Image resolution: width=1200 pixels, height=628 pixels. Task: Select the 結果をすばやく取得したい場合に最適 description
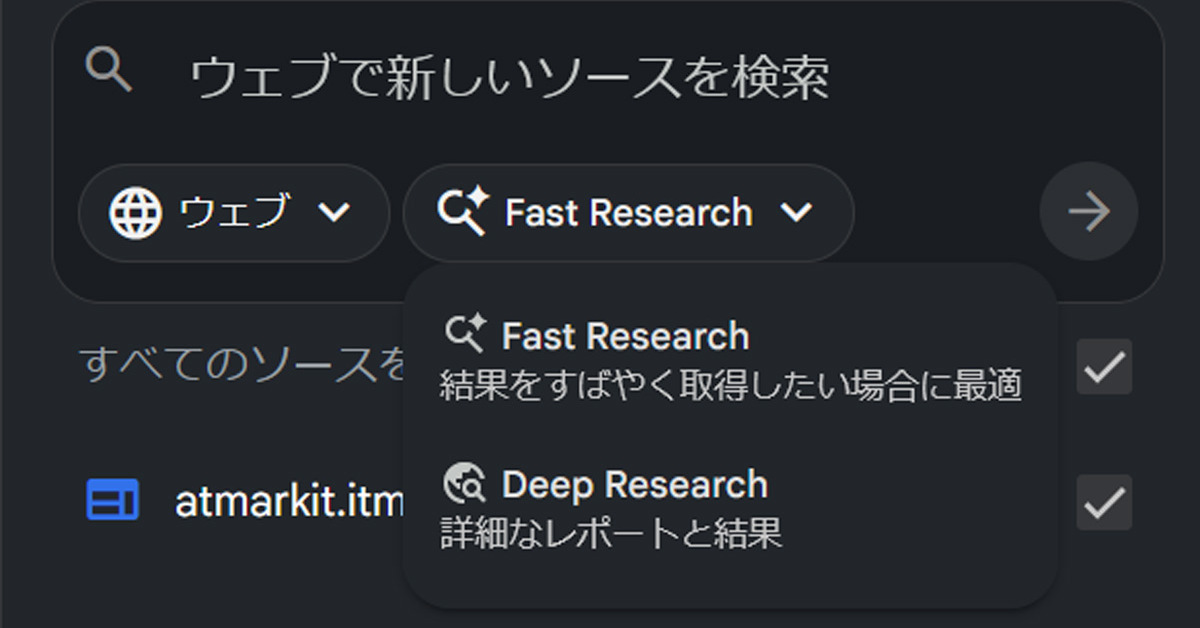click(730, 385)
